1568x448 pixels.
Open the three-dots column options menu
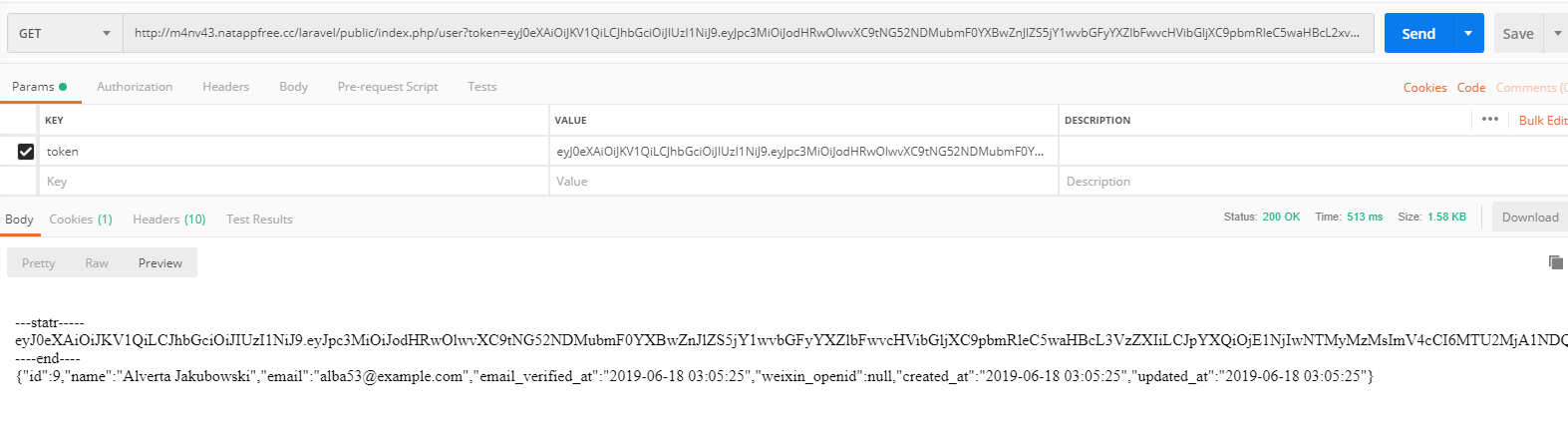(x=1490, y=120)
